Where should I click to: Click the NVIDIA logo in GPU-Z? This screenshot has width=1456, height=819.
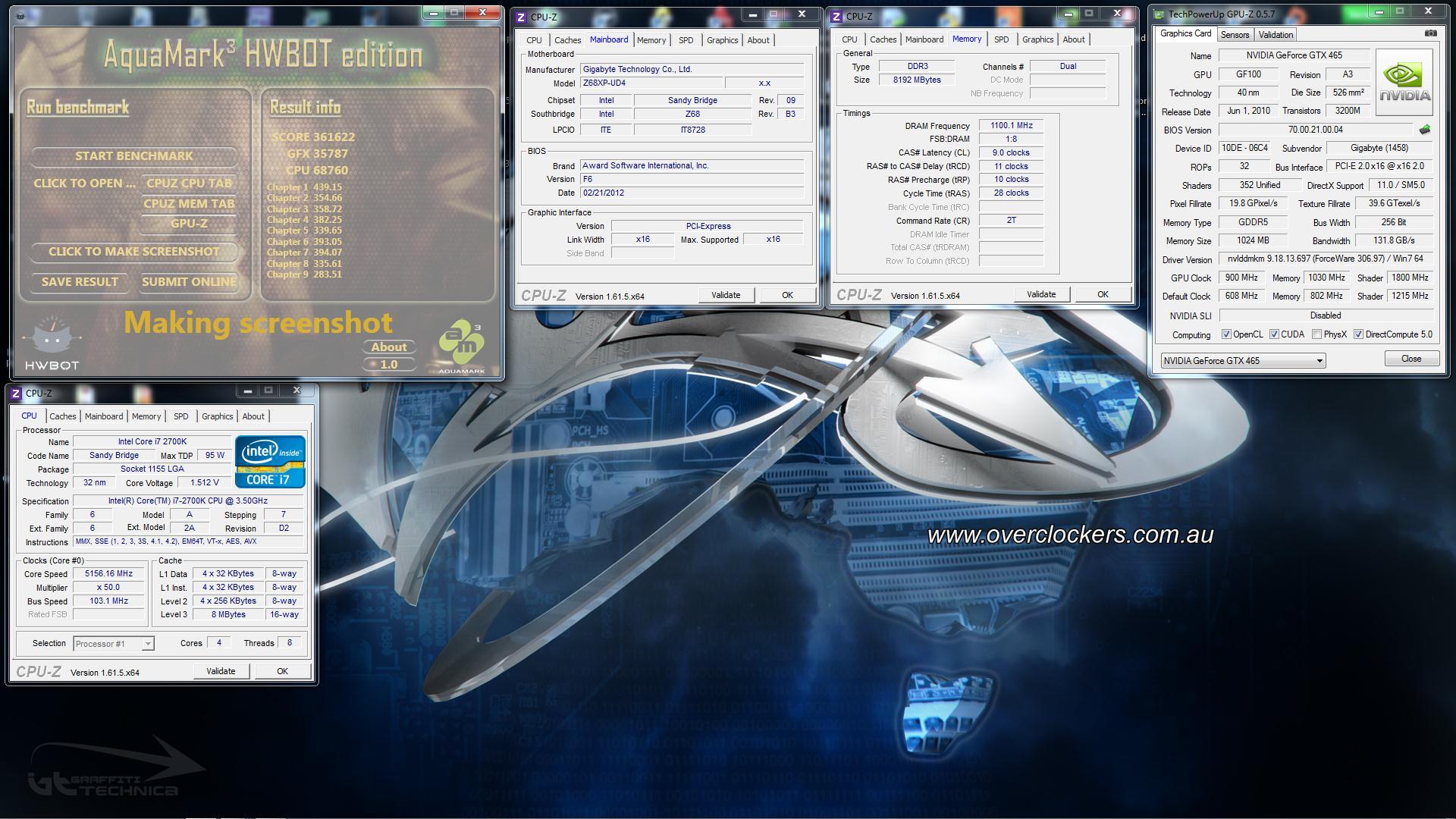(x=1404, y=83)
